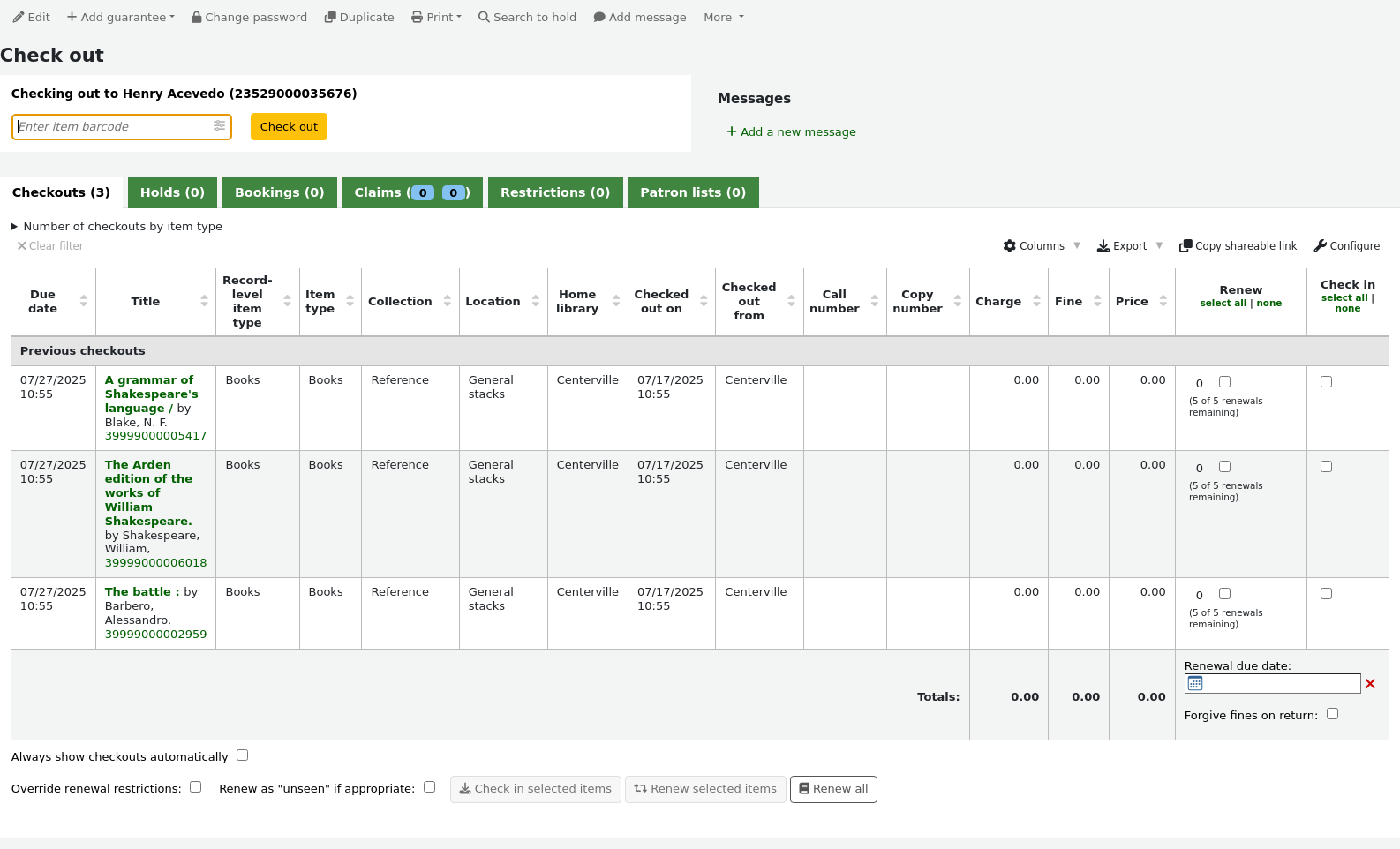Image resolution: width=1400 pixels, height=849 pixels.
Task: Clear renewal due date with red X
Action: [x=1370, y=684]
